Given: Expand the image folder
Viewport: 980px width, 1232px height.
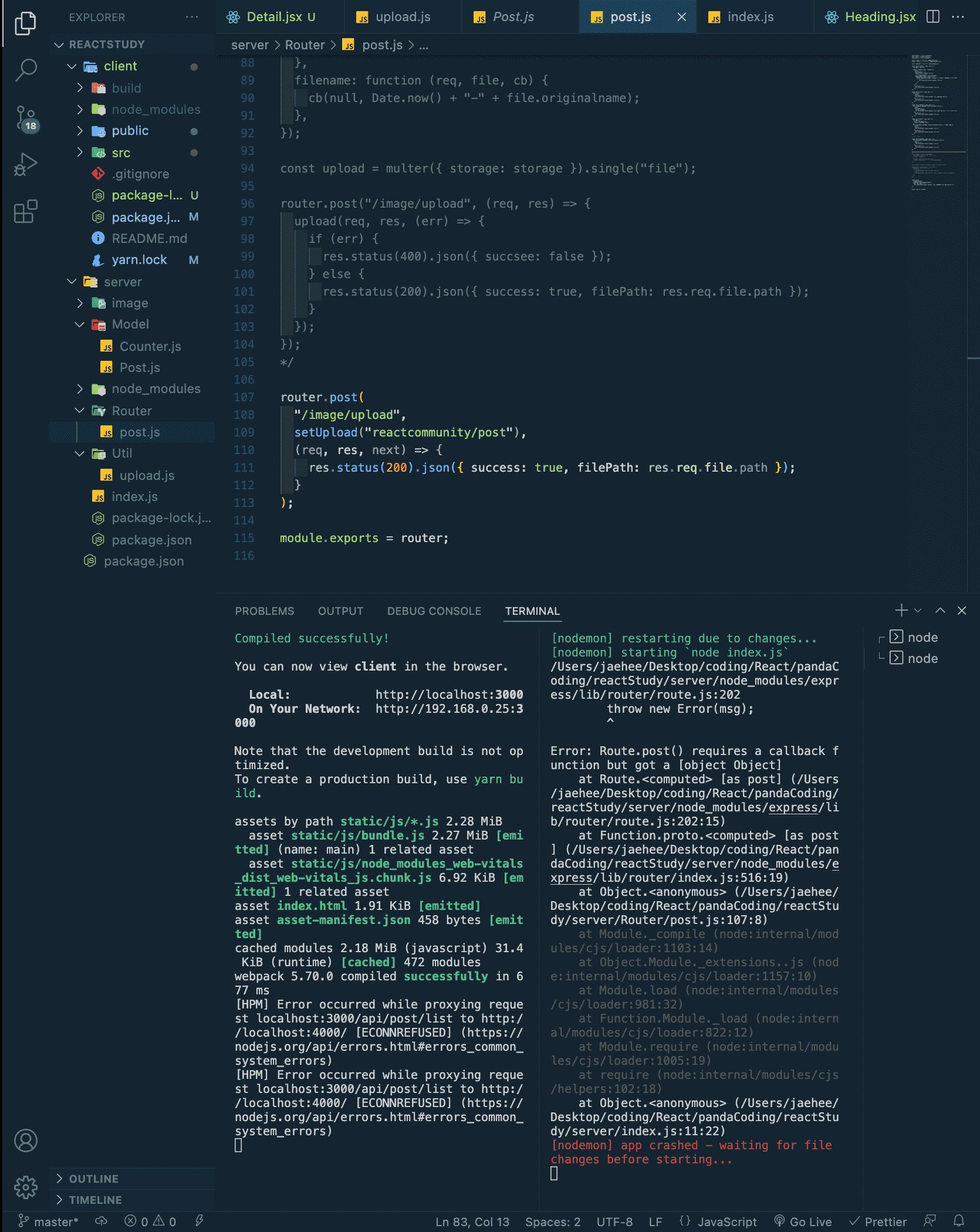Looking at the screenshot, I should coord(132,303).
